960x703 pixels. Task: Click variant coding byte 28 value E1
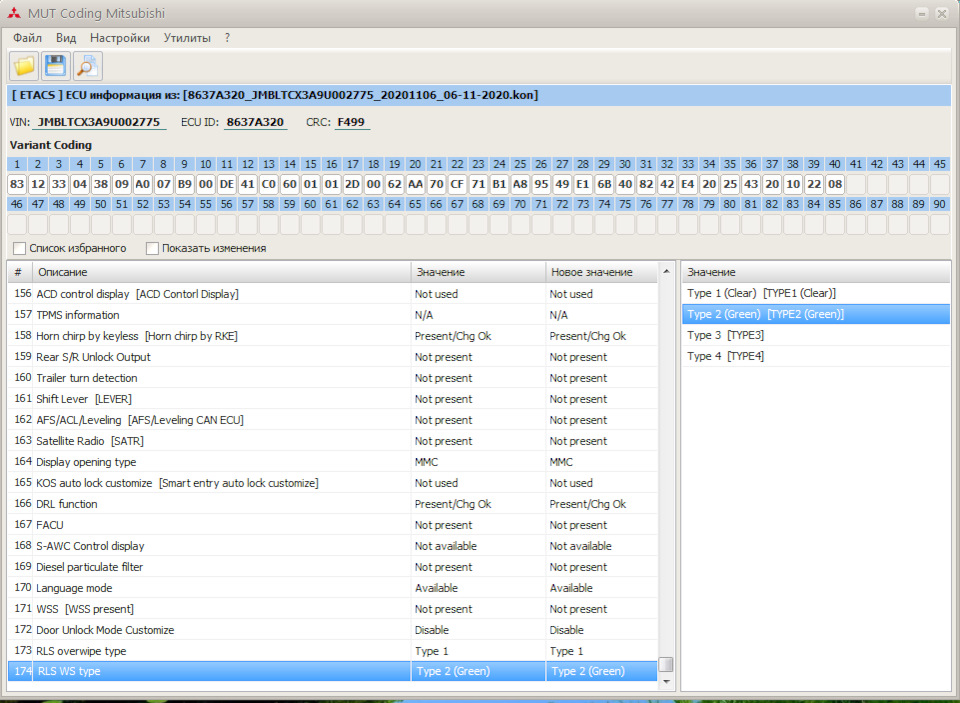click(583, 184)
